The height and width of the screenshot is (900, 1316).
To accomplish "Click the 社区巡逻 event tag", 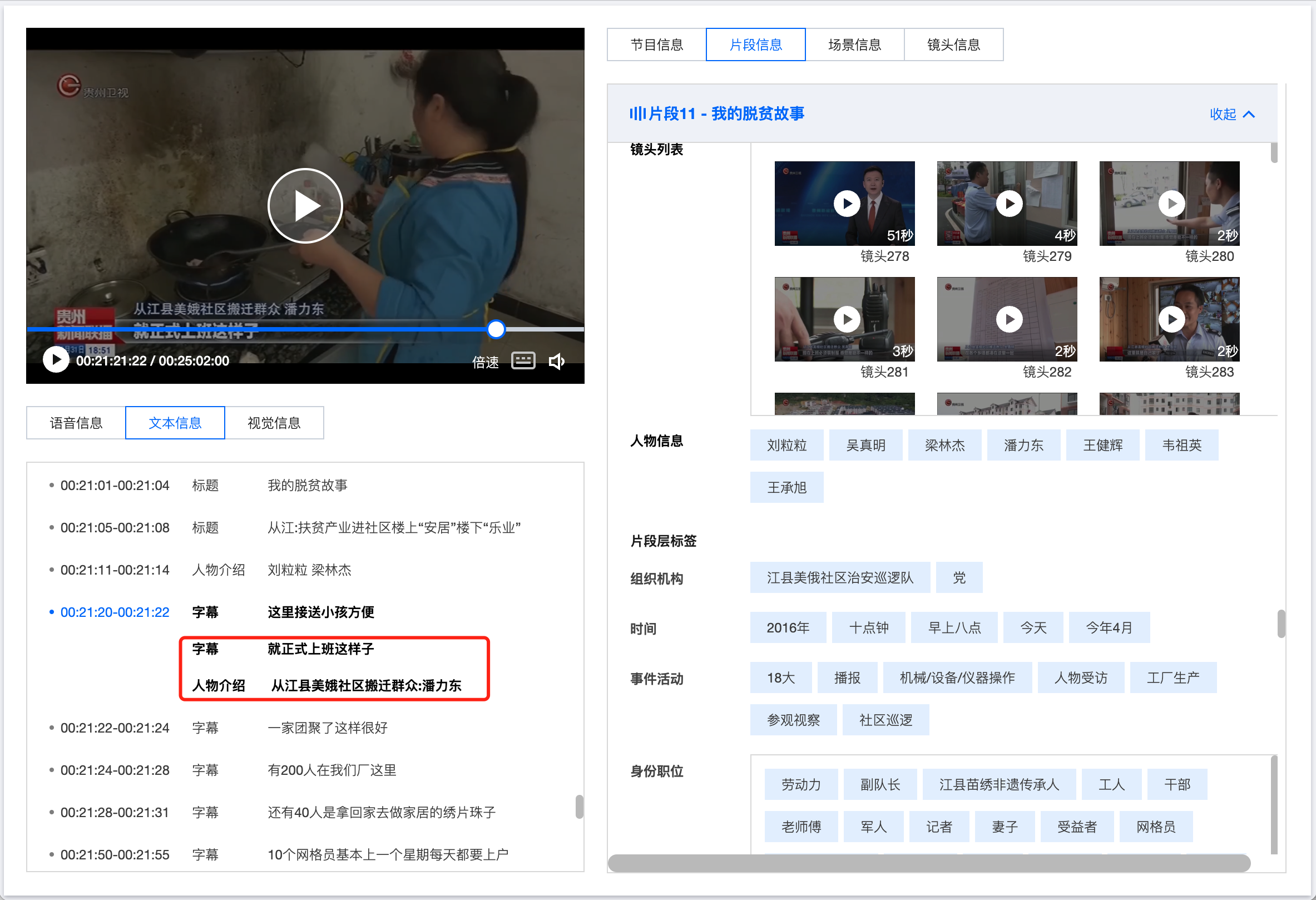I will tap(885, 720).
